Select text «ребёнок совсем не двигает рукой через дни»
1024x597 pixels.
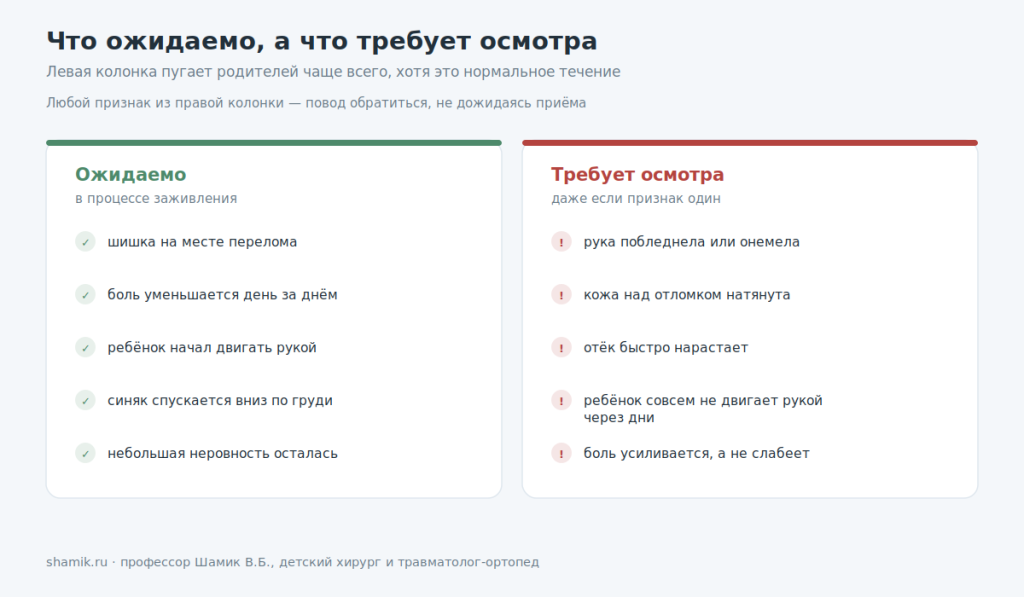(x=703, y=409)
